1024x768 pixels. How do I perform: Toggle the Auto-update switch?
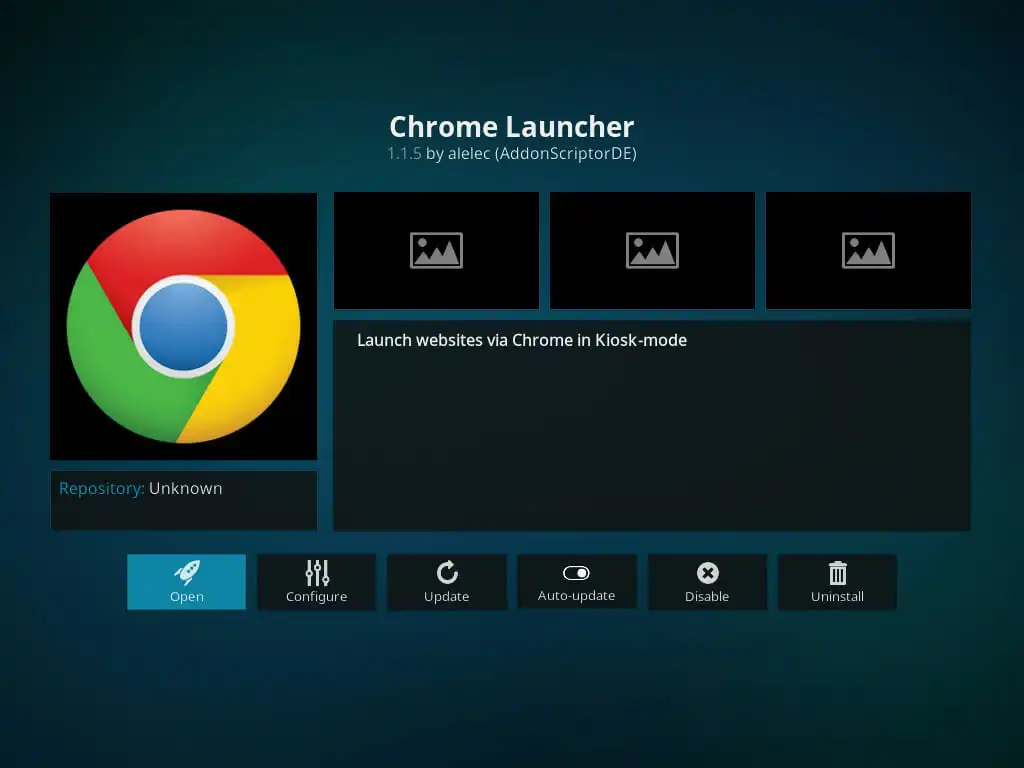tap(576, 573)
